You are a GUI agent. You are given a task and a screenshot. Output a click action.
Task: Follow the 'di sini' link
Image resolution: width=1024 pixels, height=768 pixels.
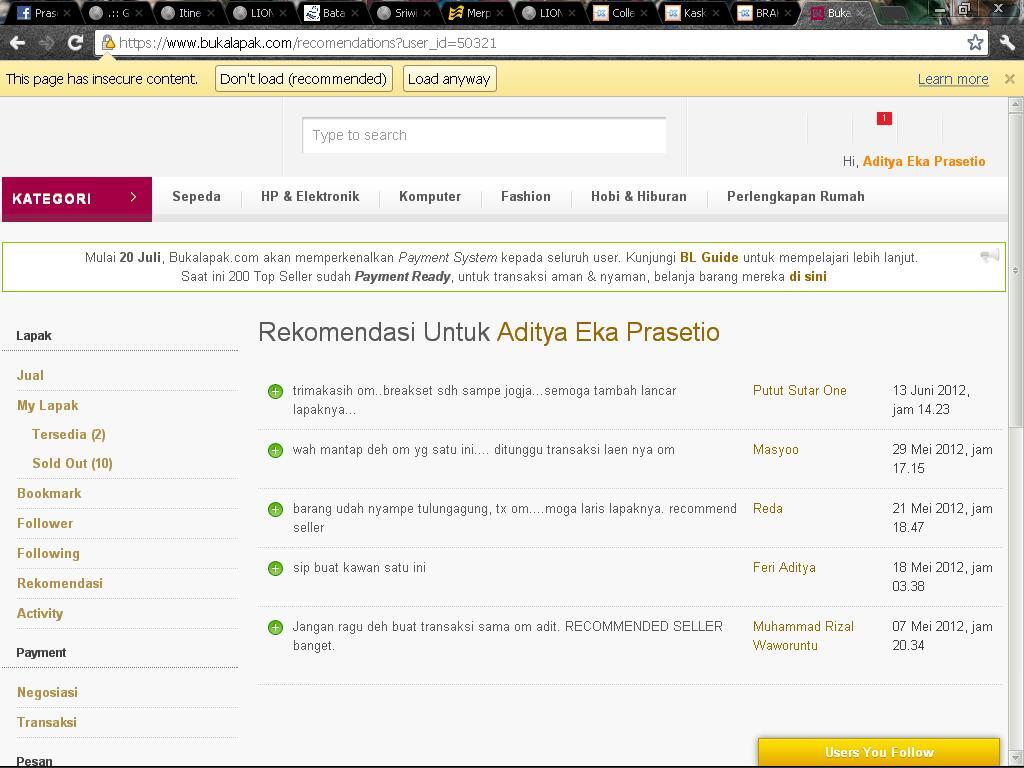coord(808,276)
